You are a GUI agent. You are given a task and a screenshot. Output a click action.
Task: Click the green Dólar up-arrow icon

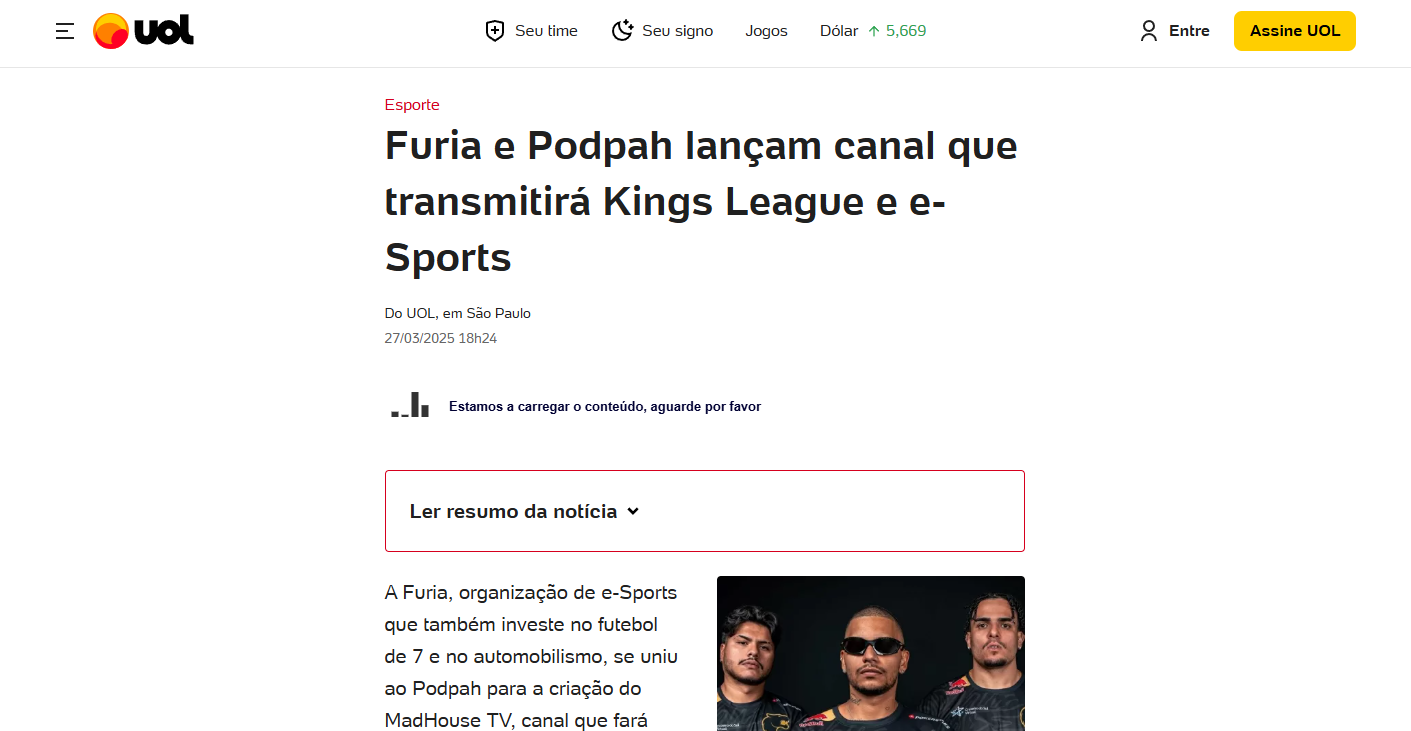point(874,31)
